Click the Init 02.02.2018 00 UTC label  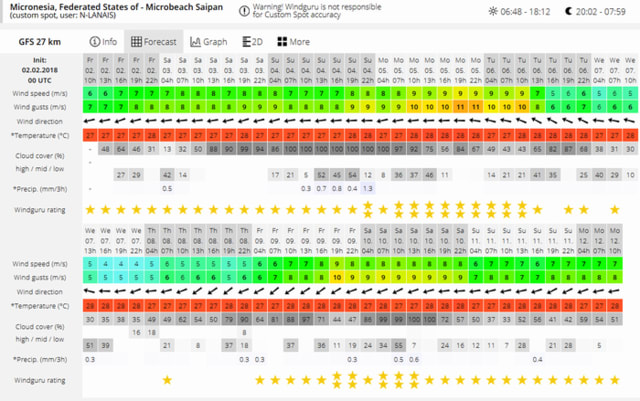click(x=40, y=70)
